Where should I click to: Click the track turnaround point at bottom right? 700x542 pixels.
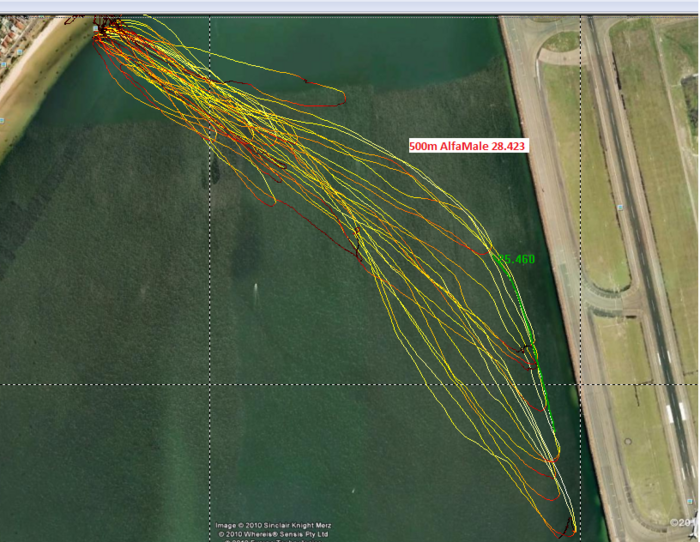point(568,525)
